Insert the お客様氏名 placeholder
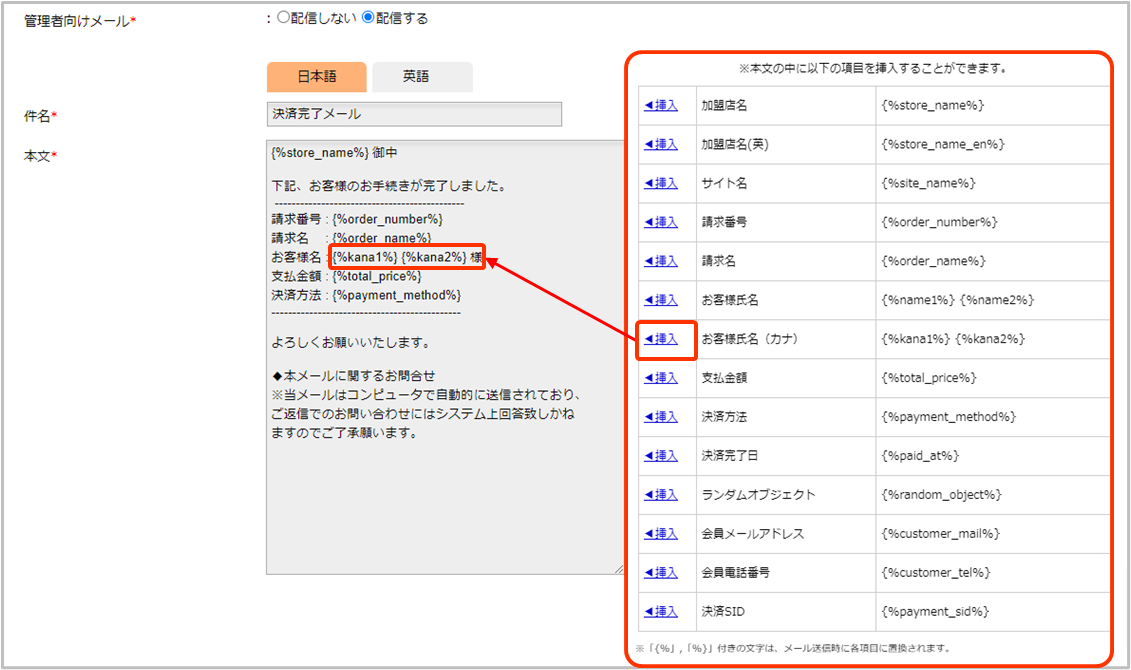Screen dimensions: 1131x670 pos(661,300)
